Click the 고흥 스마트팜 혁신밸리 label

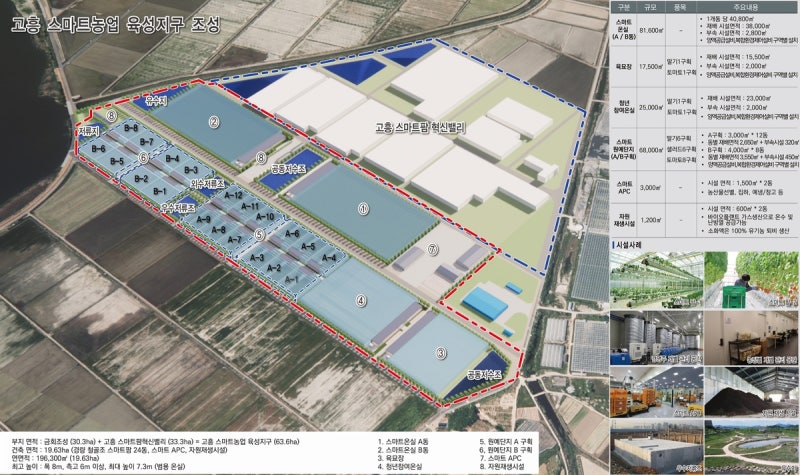pyautogui.click(x=420, y=128)
